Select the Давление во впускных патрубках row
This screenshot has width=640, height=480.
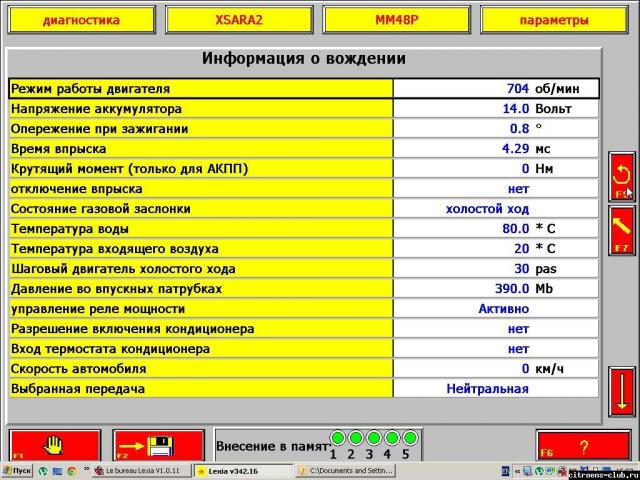pyautogui.click(x=304, y=289)
